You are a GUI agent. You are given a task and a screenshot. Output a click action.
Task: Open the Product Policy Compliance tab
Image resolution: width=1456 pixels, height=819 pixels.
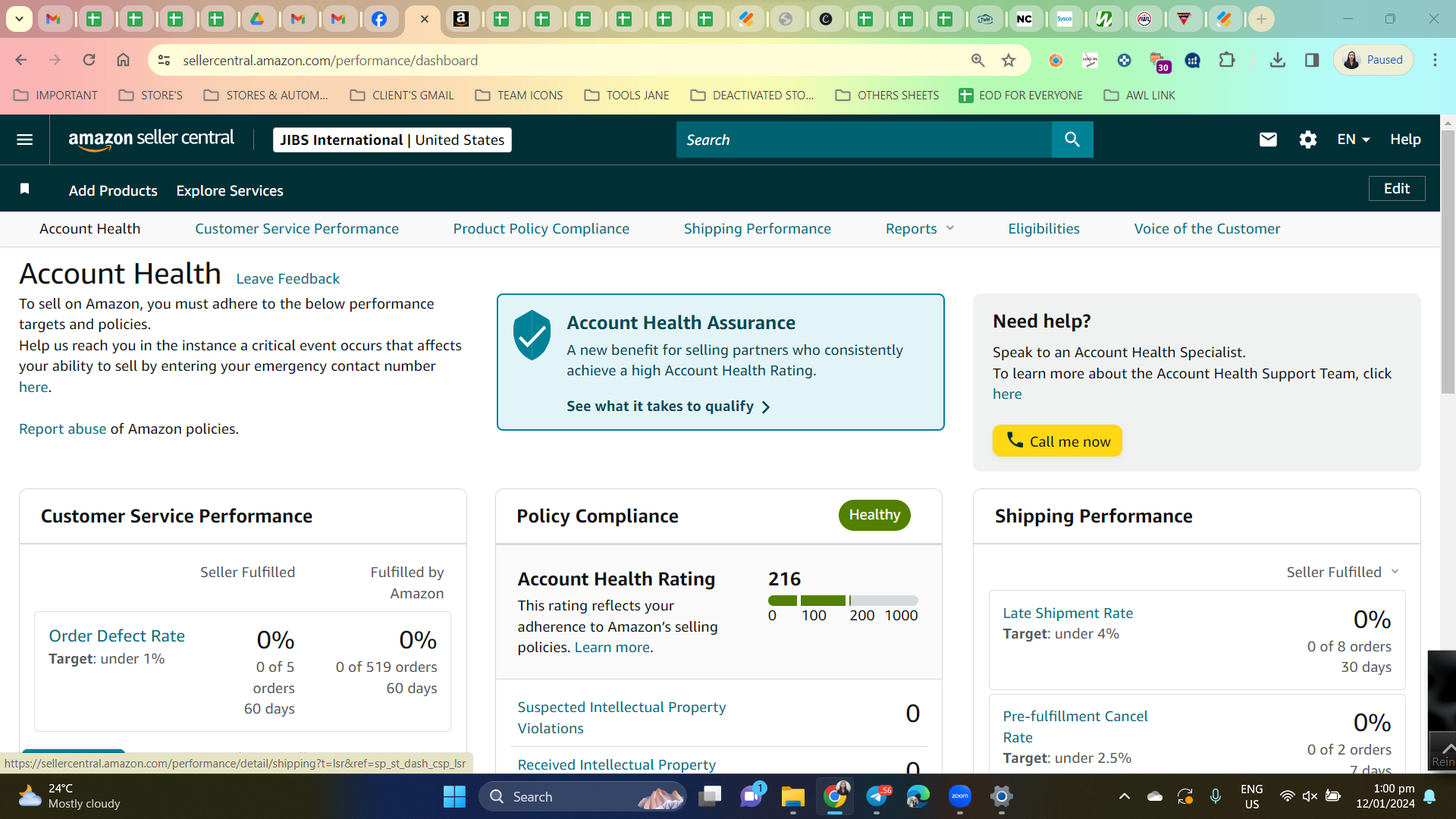click(541, 229)
